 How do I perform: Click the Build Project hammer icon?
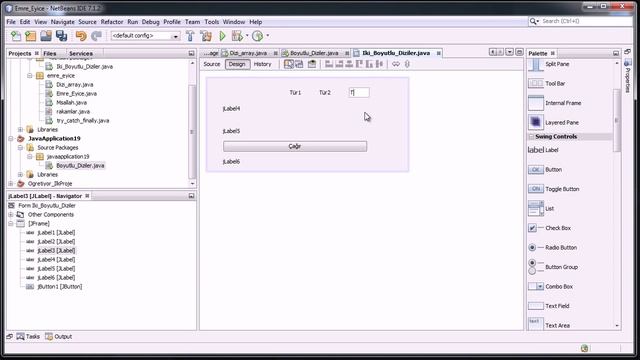(190, 36)
